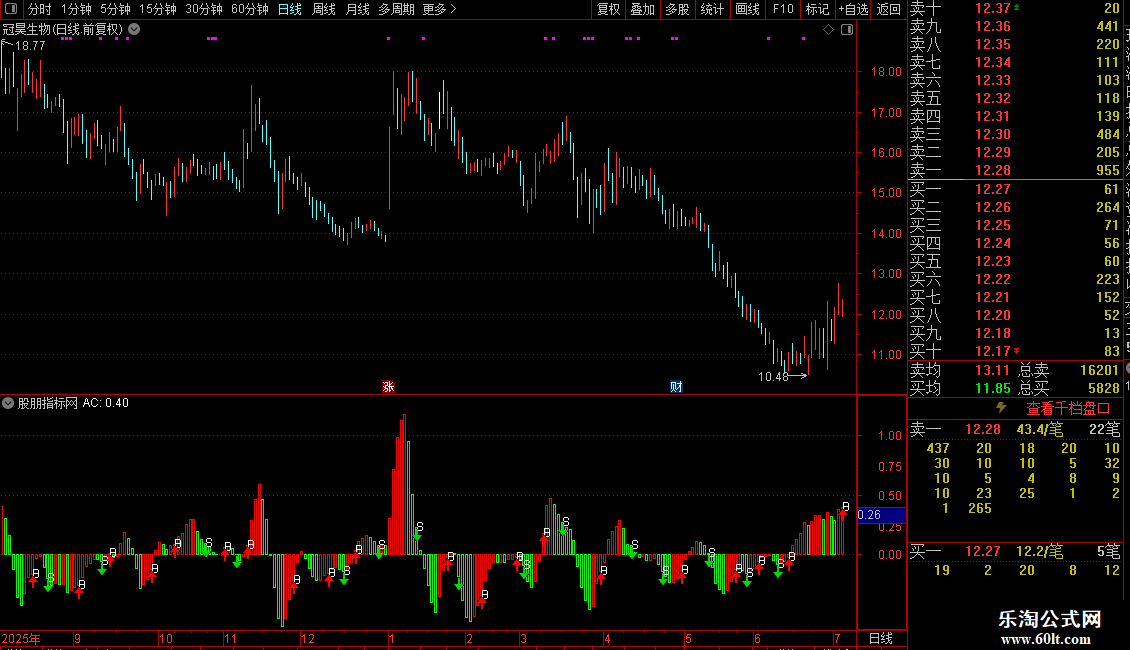Click 总买 volume 5828

1103,388
